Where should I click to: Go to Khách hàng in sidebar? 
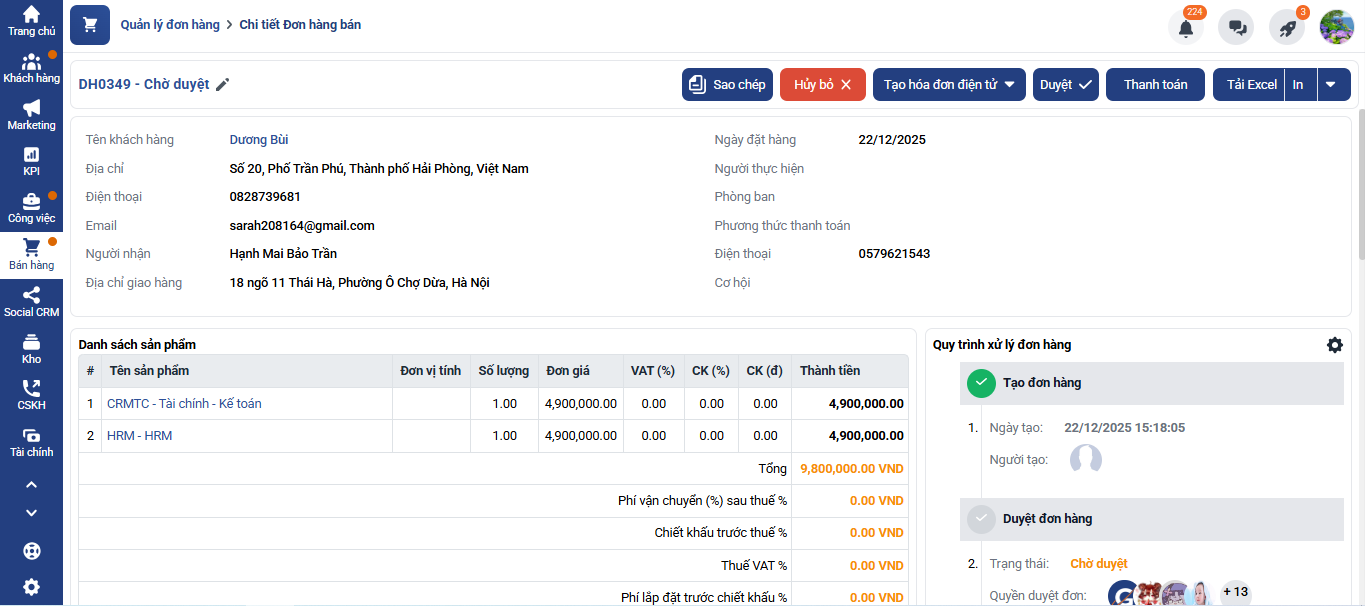[31, 68]
